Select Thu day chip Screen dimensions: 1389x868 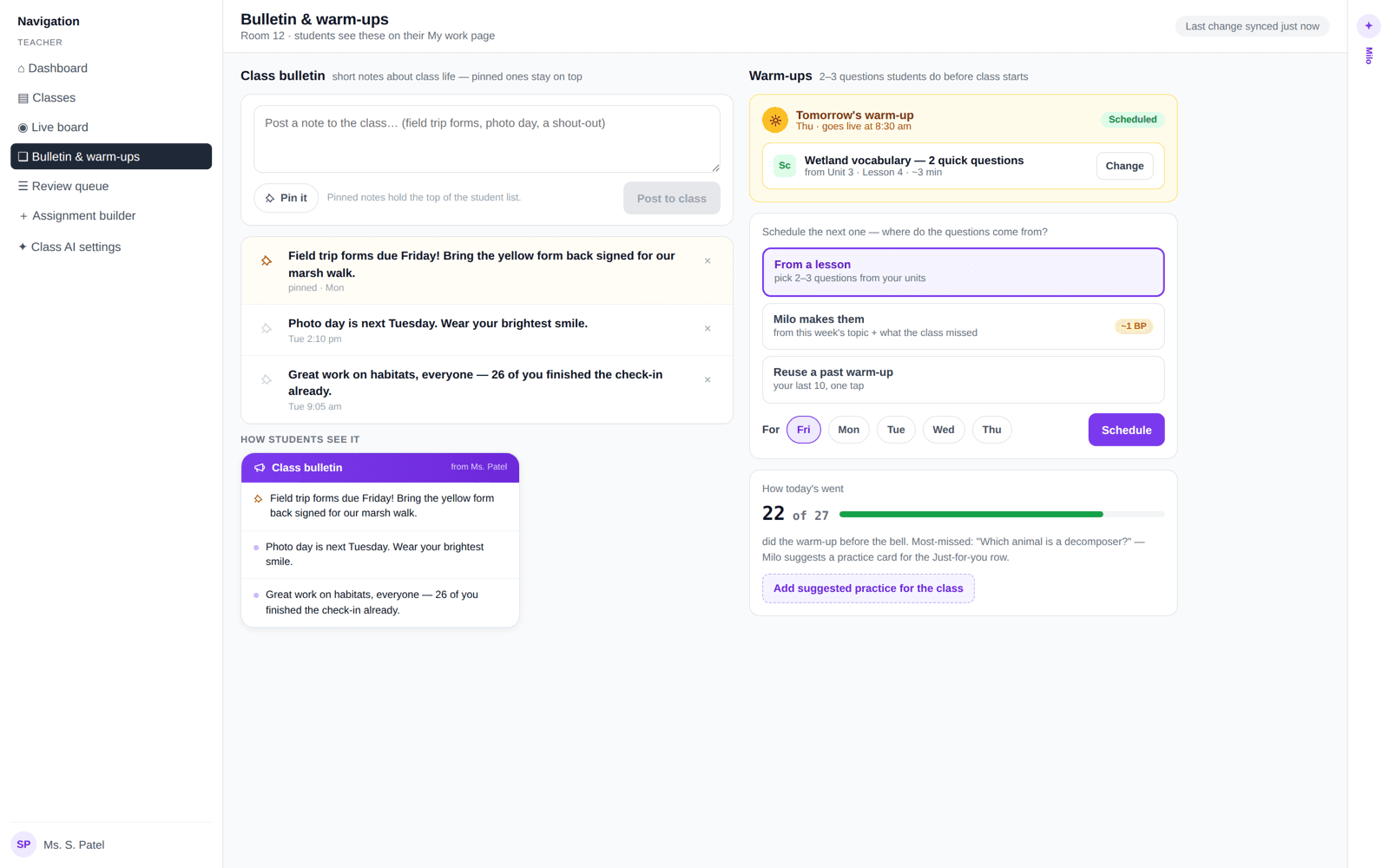(991, 430)
